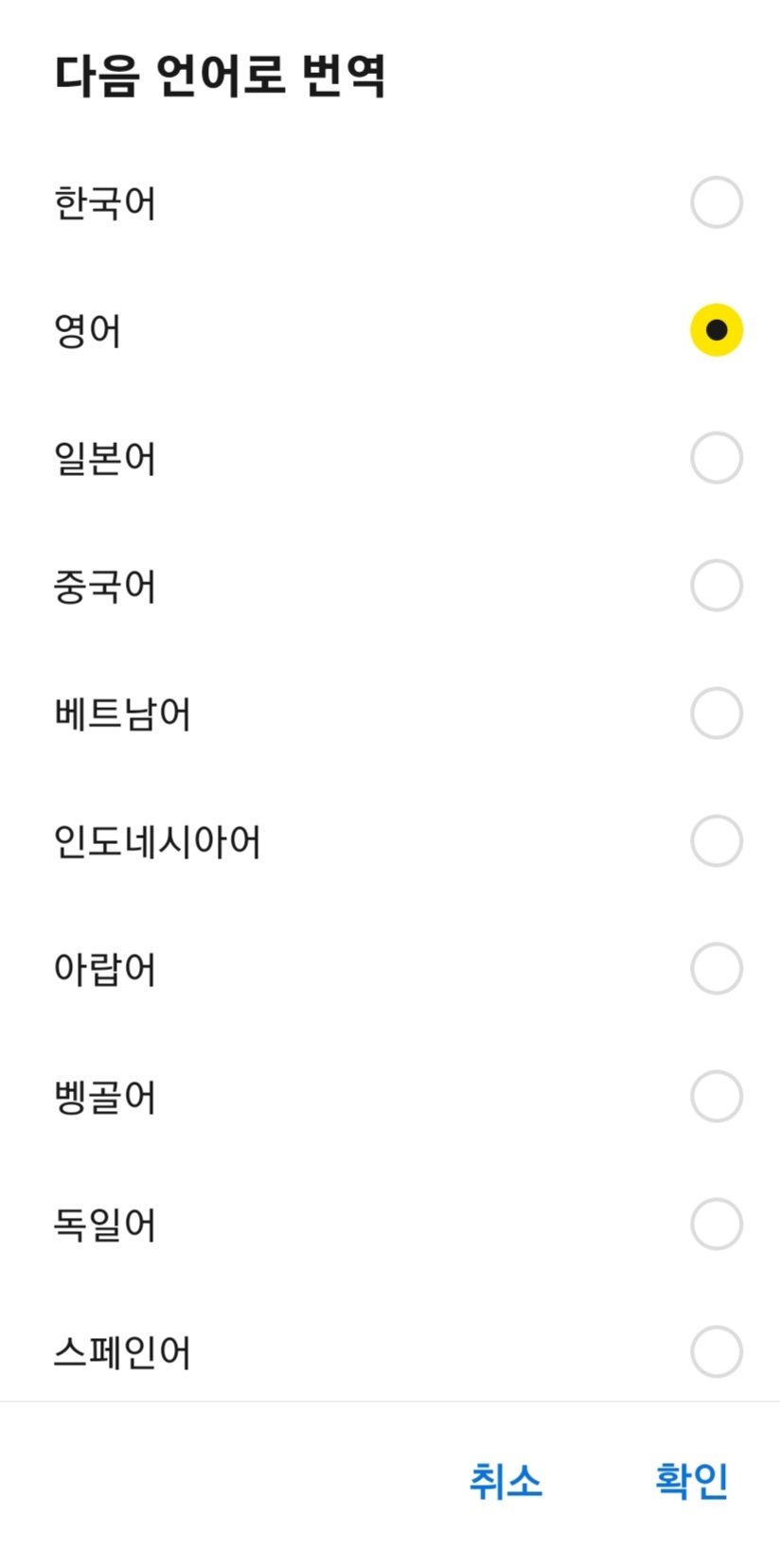Tap the 일본어 list item text
780x1568 pixels.
(104, 458)
